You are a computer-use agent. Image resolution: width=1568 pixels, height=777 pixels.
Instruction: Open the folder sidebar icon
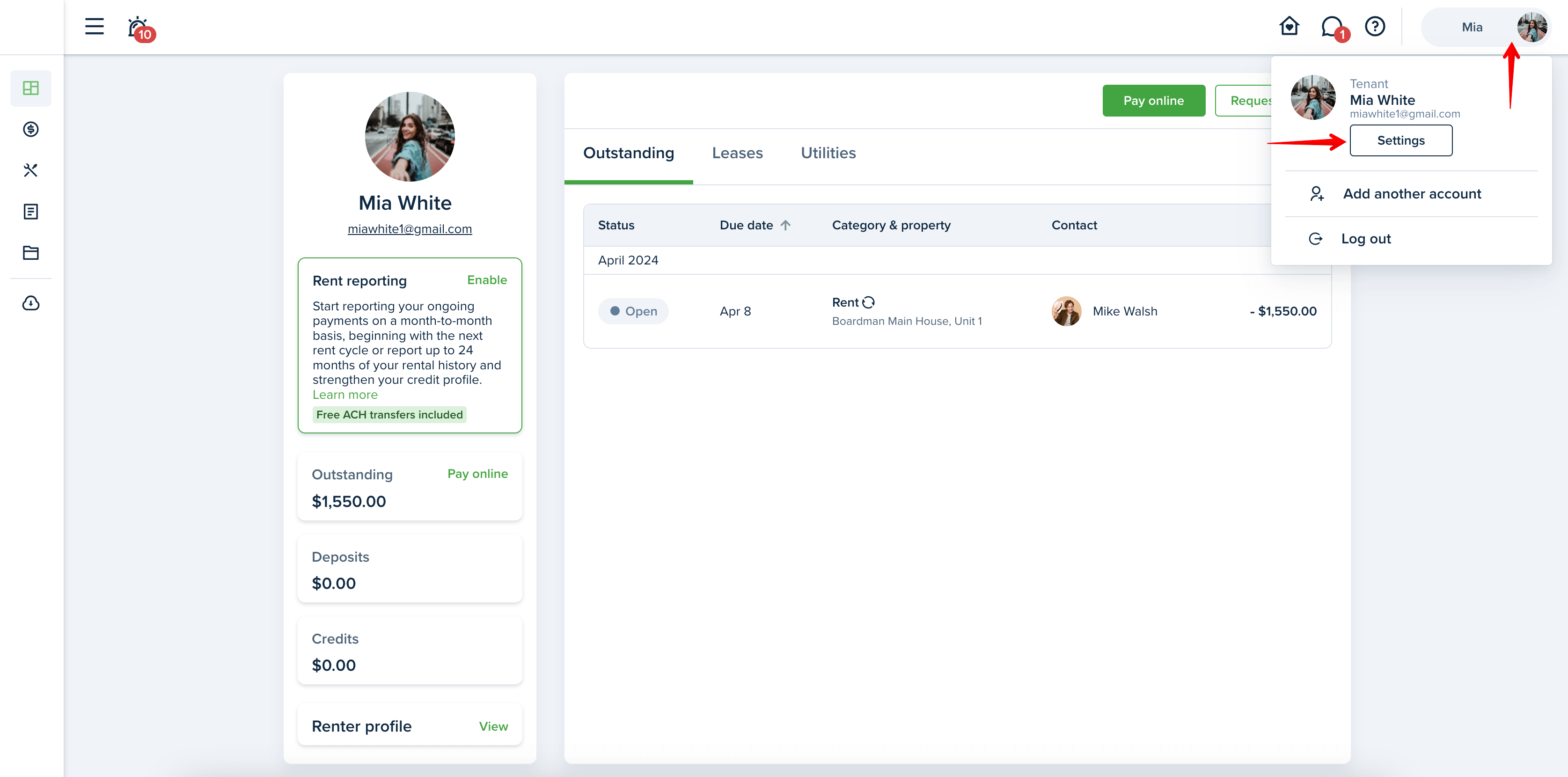[30, 253]
